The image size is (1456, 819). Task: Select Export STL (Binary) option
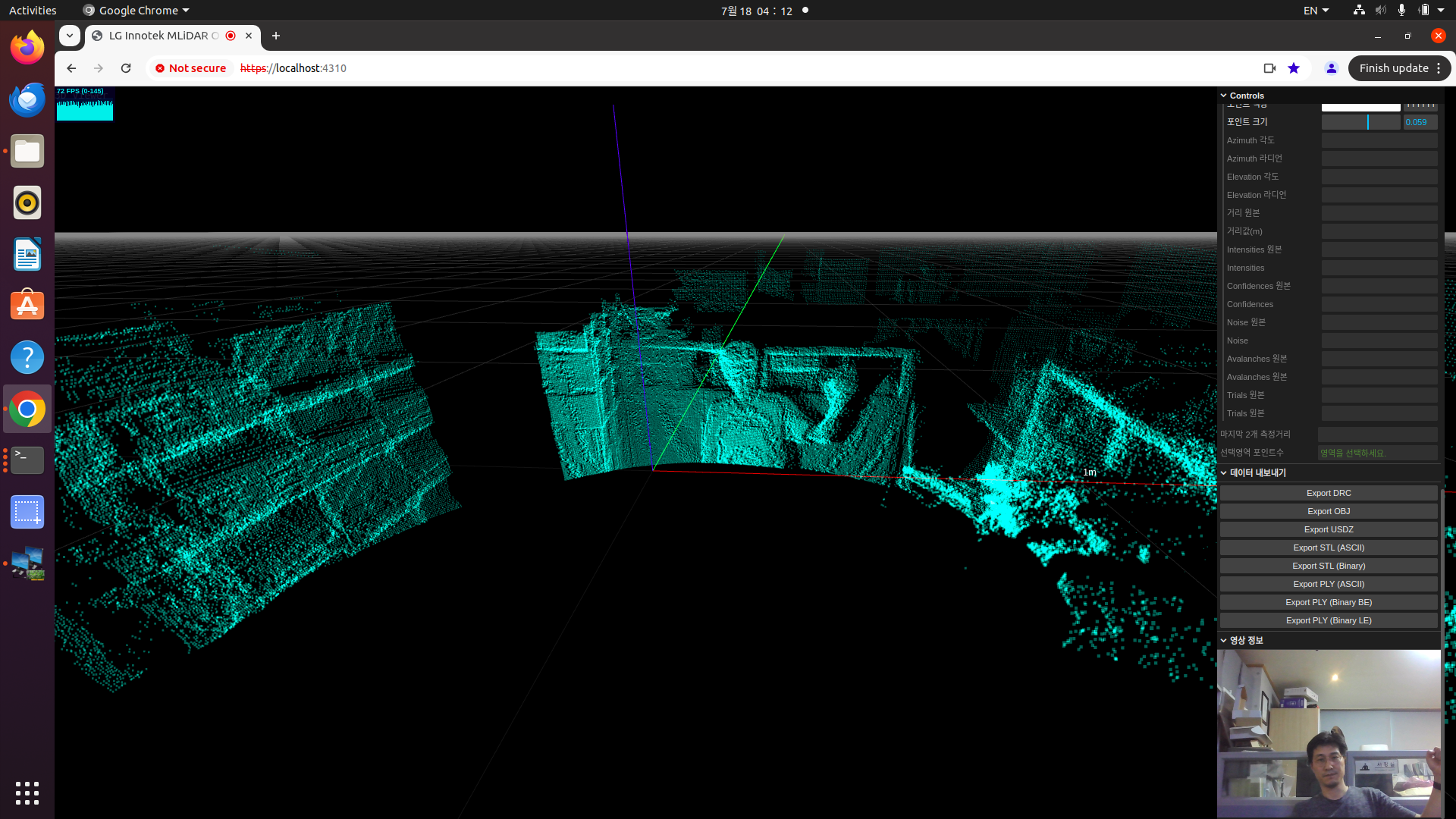click(1328, 565)
